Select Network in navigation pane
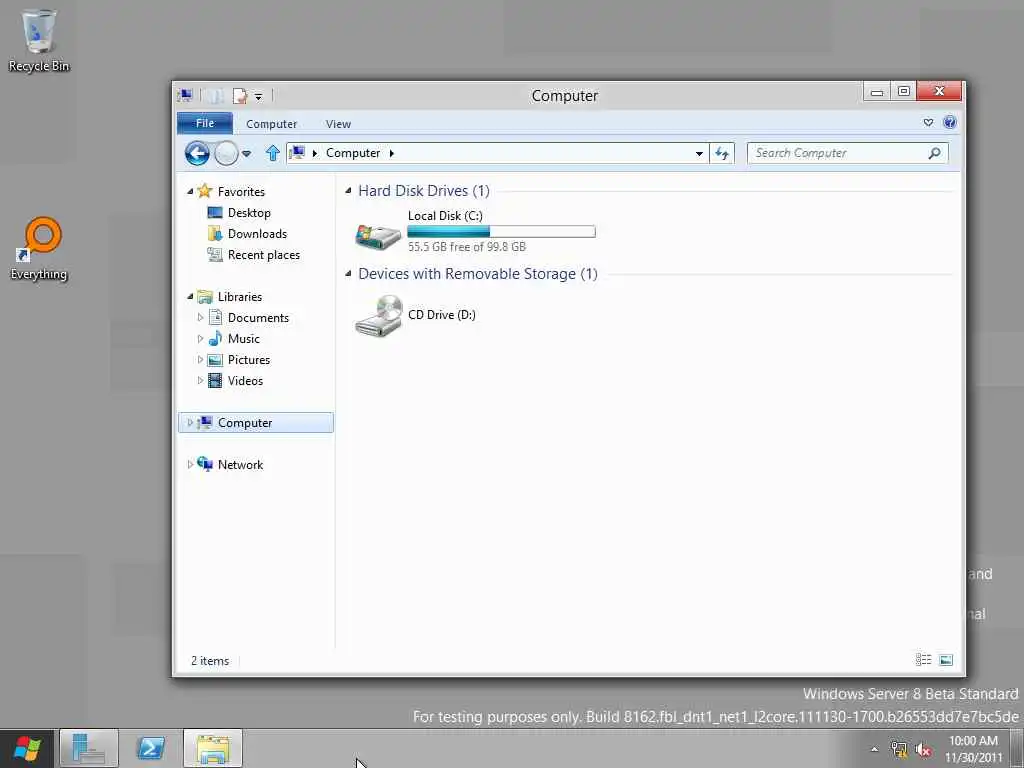1024x768 pixels. coord(240,464)
